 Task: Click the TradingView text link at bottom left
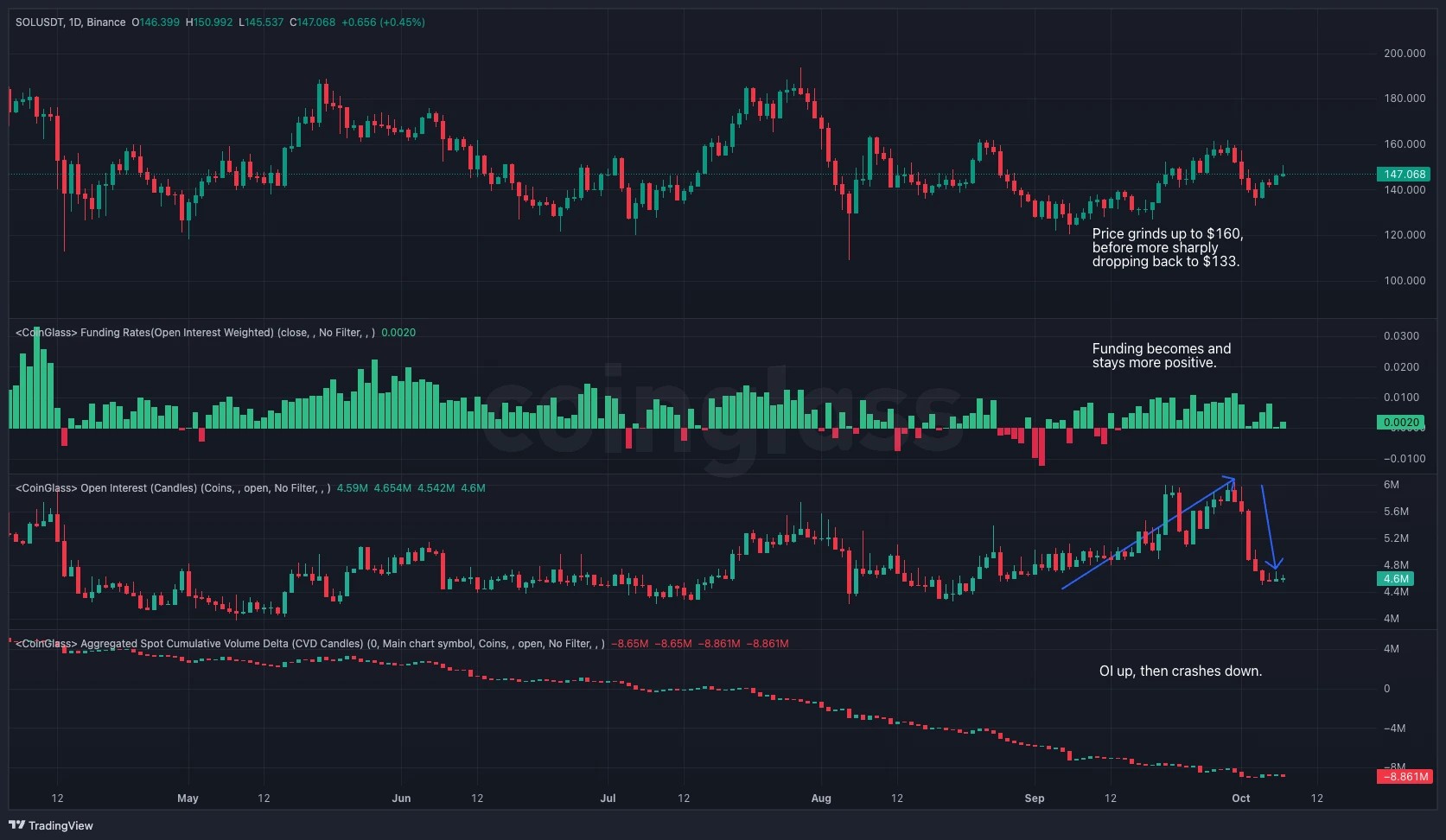pos(60,826)
